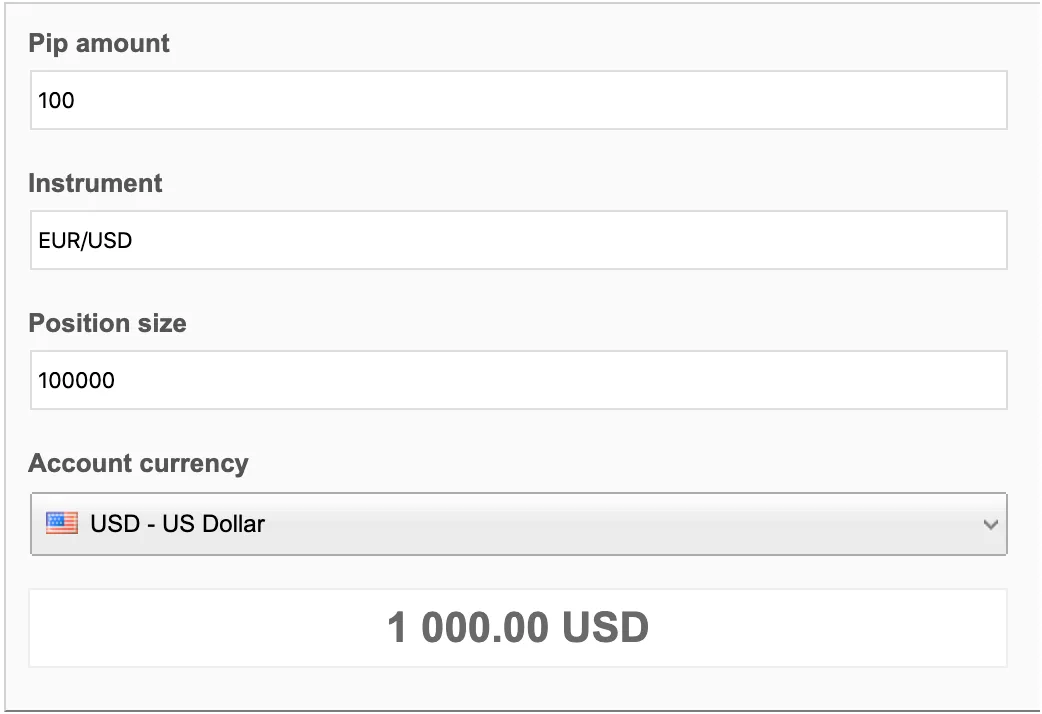Click the 1 000.00 USD result box
Screen dimensions: 1042x714
[518, 628]
